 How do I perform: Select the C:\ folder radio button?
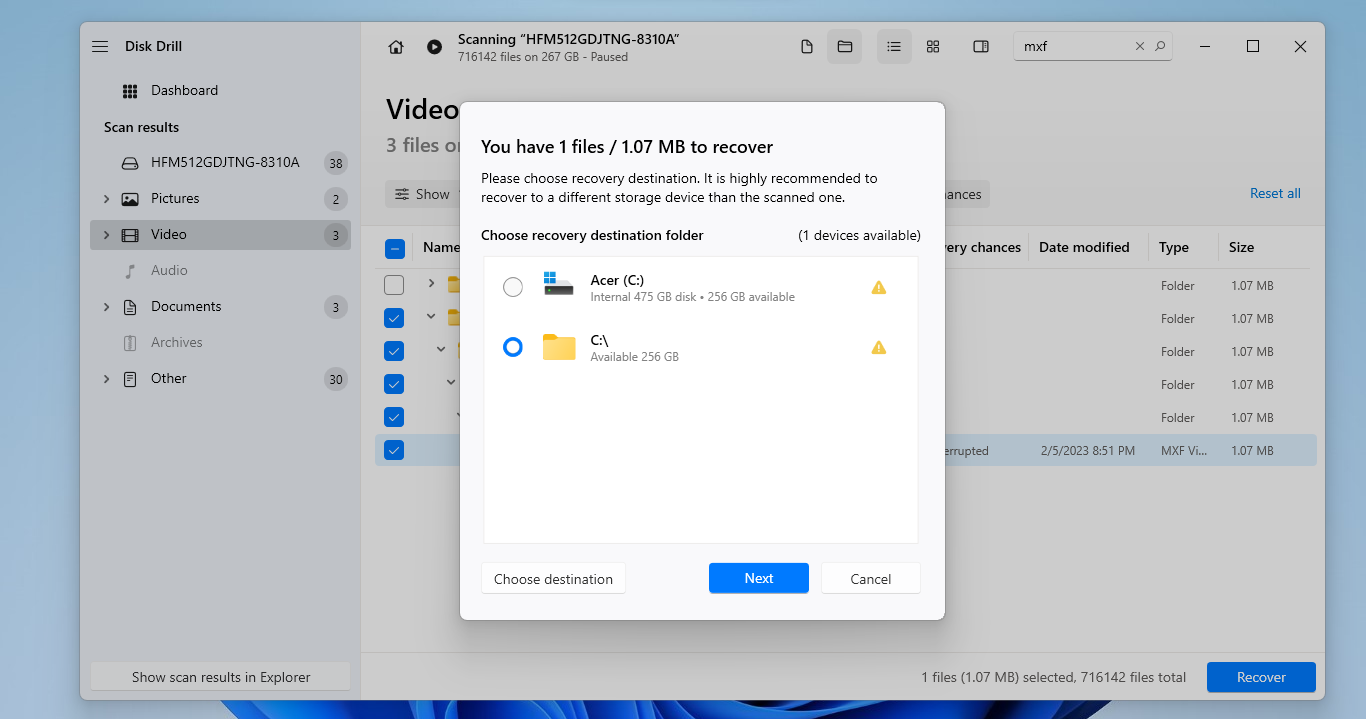(513, 348)
